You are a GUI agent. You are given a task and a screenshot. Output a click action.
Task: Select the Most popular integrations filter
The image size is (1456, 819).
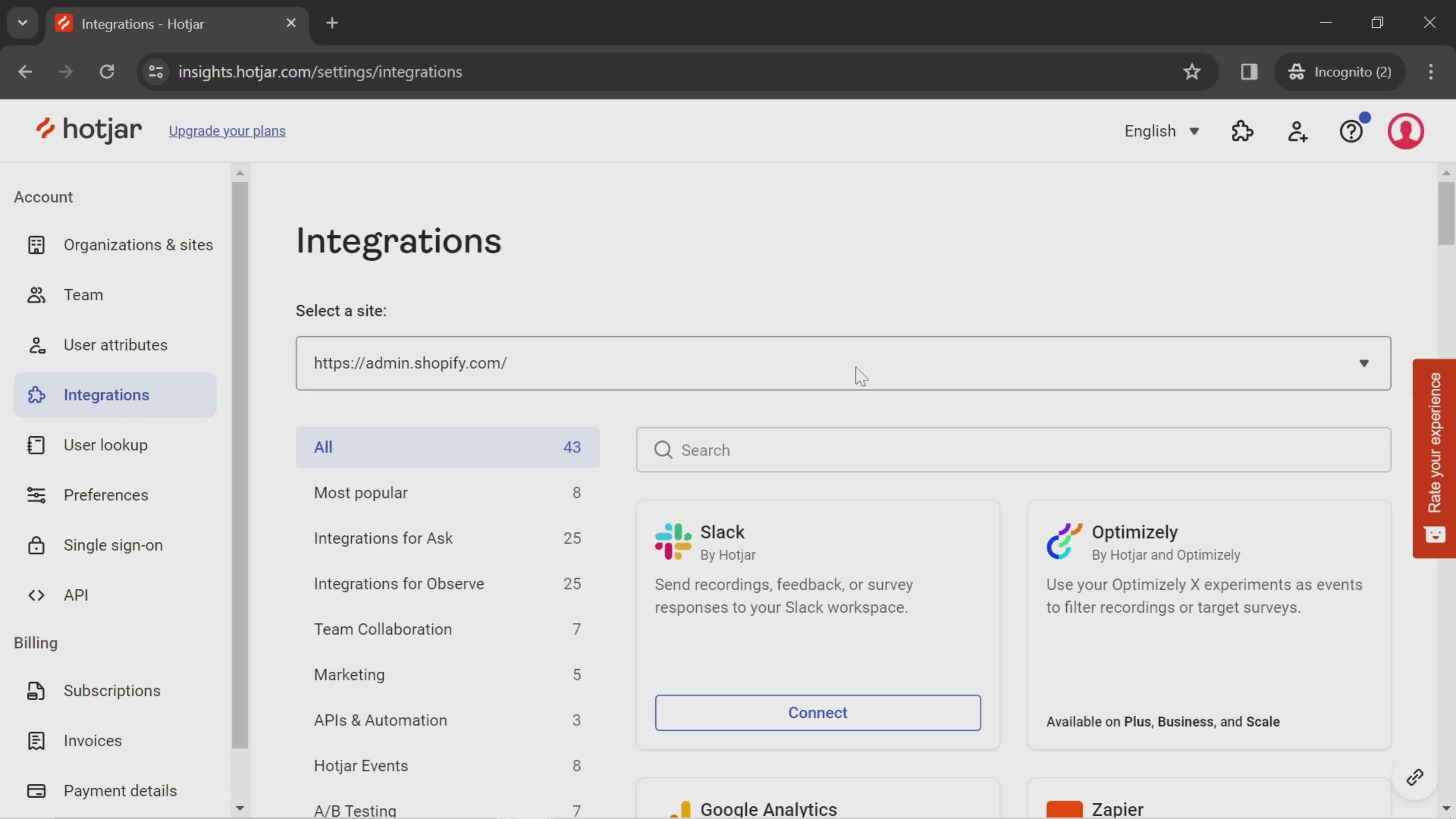[x=360, y=493]
